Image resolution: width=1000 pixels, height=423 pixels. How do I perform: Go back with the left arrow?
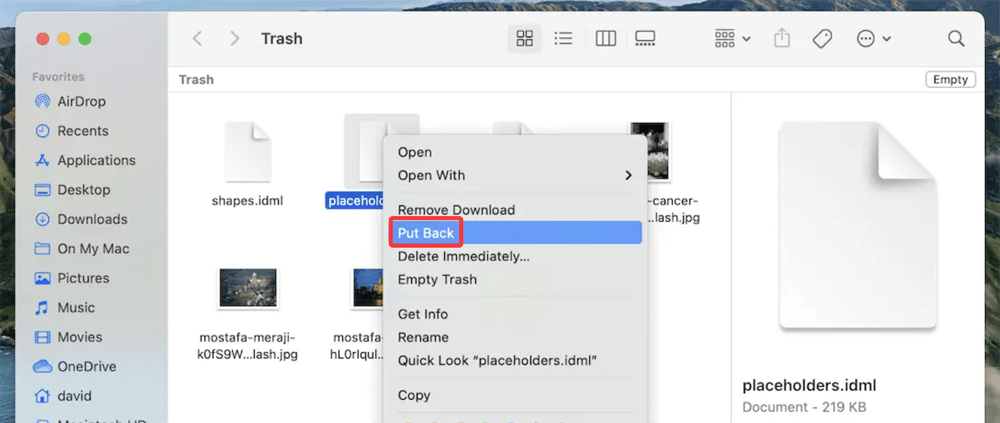pos(198,39)
